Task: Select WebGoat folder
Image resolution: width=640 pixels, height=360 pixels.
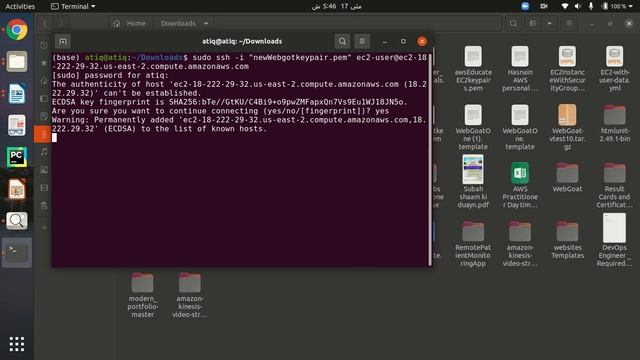Action: click(567, 178)
